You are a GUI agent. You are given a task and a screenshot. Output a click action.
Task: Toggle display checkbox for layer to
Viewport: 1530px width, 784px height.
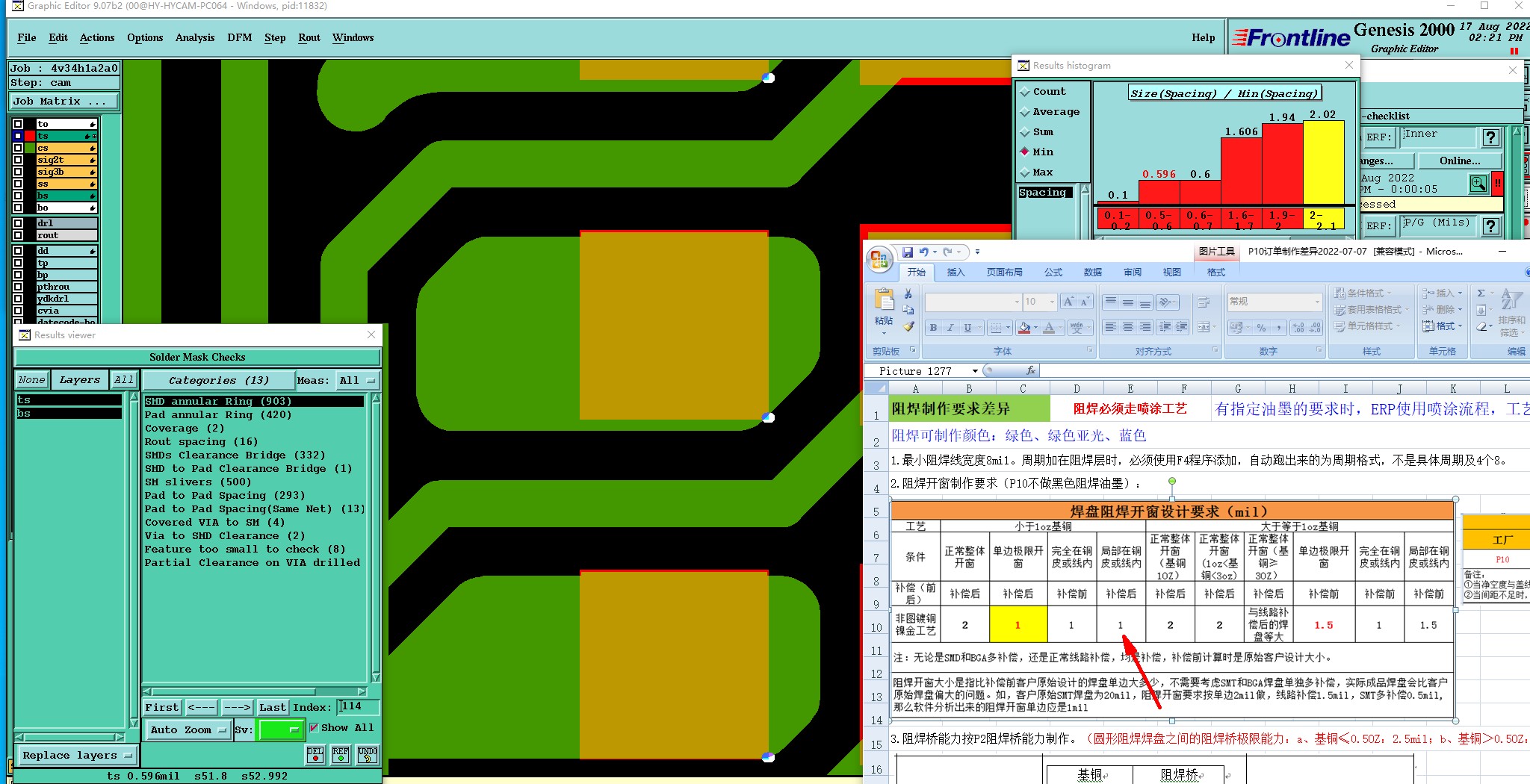coord(18,124)
